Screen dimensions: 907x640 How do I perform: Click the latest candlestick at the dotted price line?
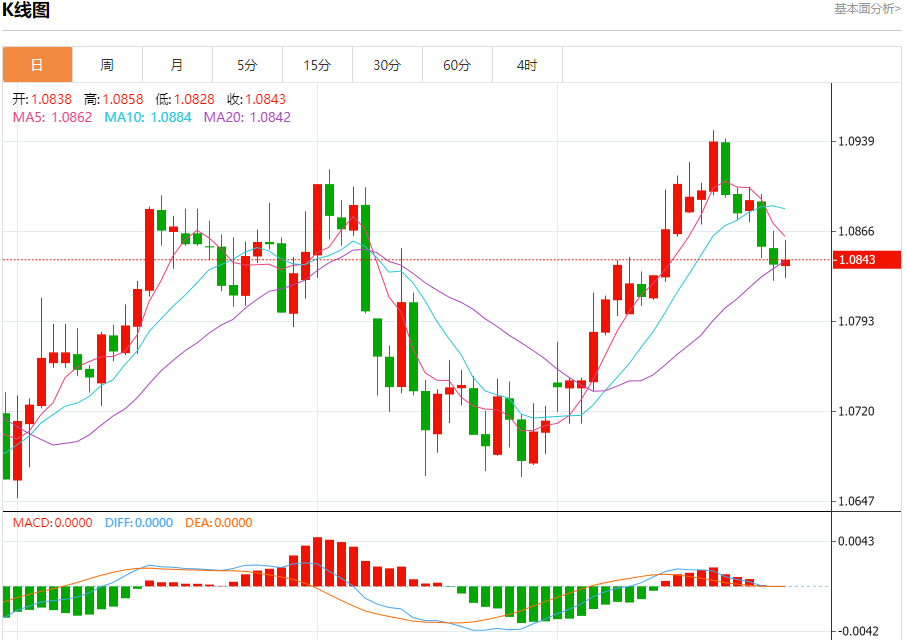tap(786, 262)
